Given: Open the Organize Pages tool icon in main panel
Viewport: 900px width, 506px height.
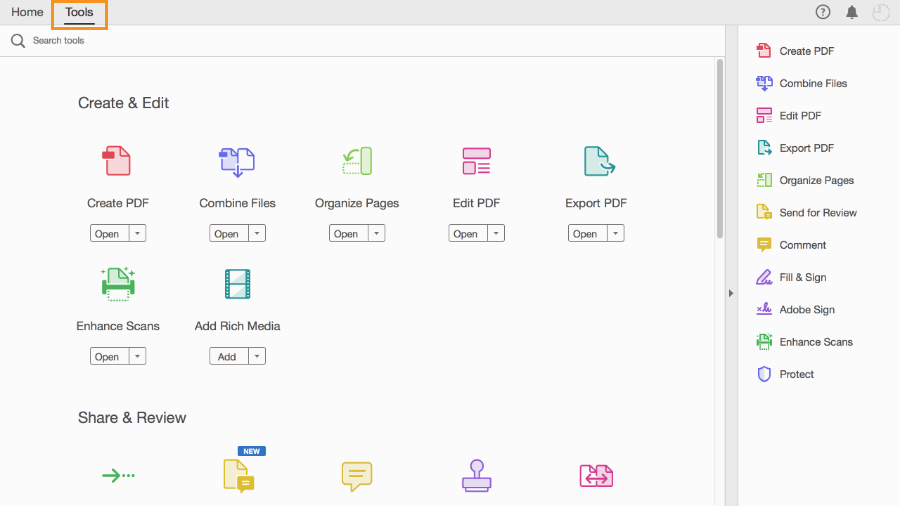Looking at the screenshot, I should (356, 161).
